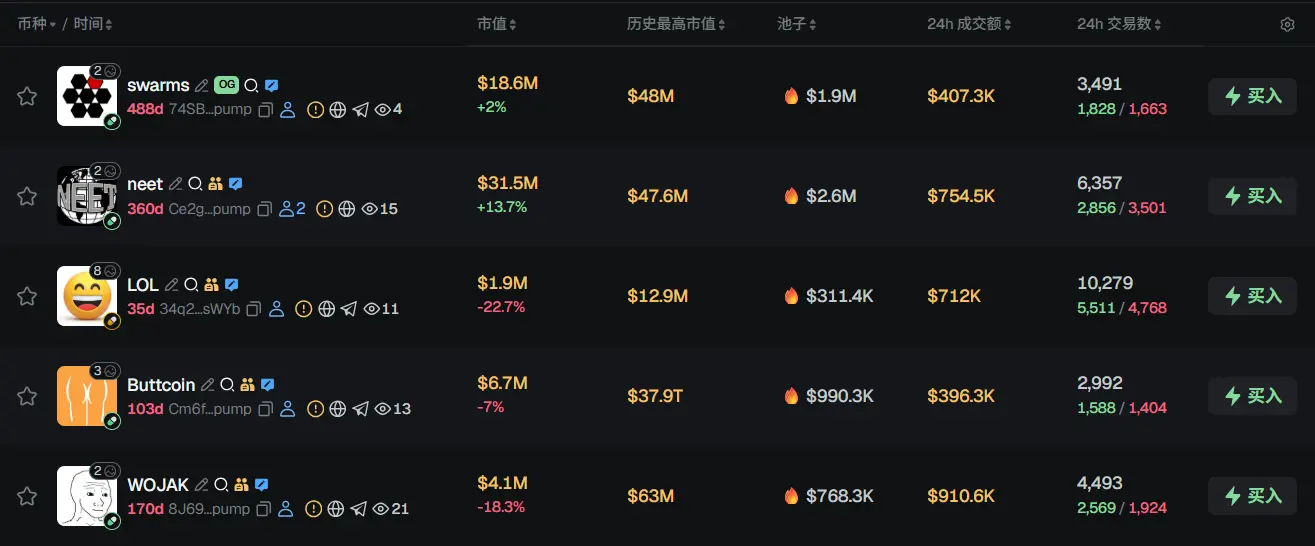Star the LOL token row
This screenshot has height=546, width=1315.
27,296
